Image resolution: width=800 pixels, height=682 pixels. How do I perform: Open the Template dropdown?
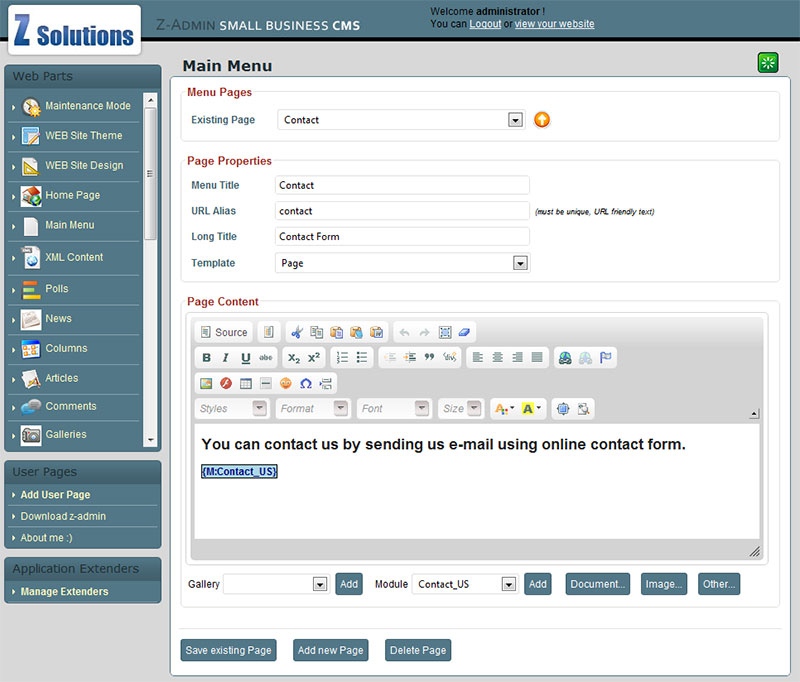pos(520,263)
